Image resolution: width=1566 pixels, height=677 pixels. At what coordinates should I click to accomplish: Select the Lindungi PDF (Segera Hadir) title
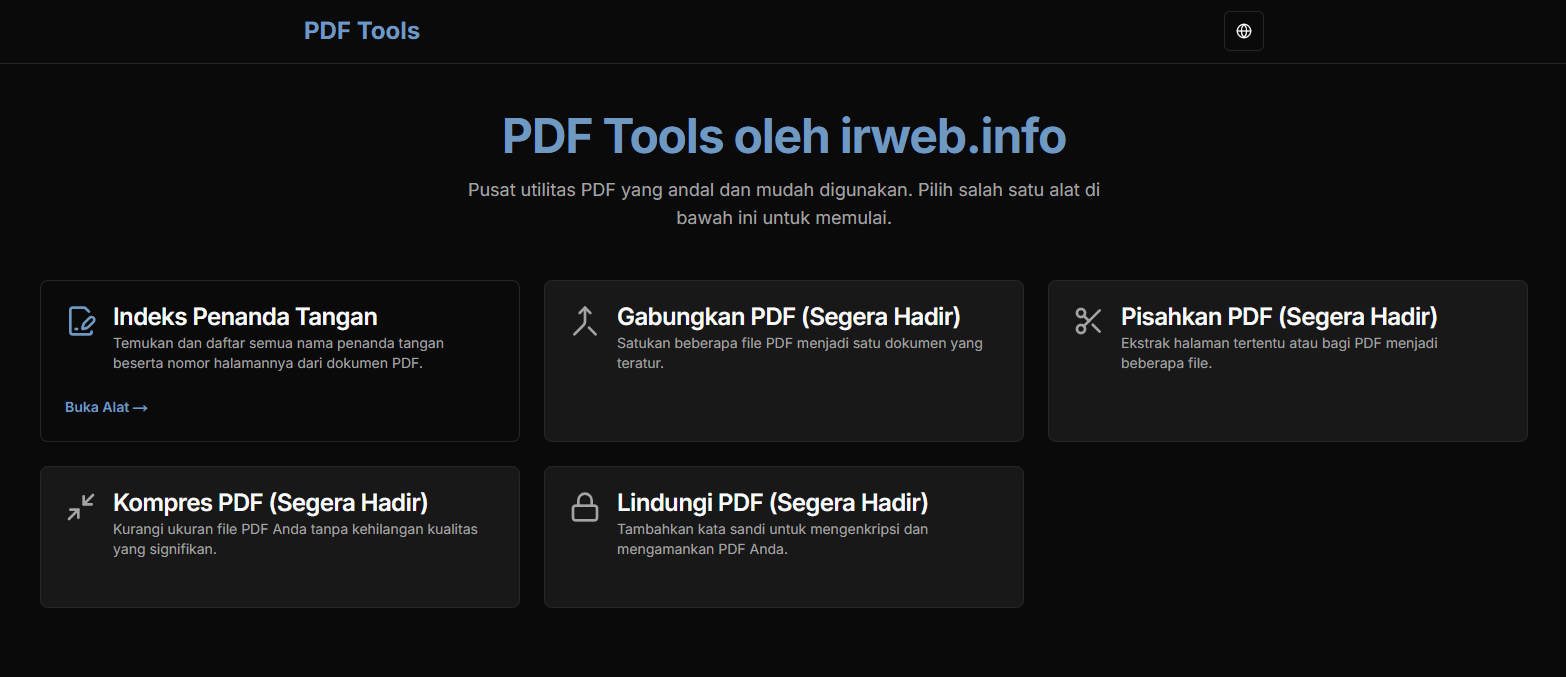coord(773,503)
